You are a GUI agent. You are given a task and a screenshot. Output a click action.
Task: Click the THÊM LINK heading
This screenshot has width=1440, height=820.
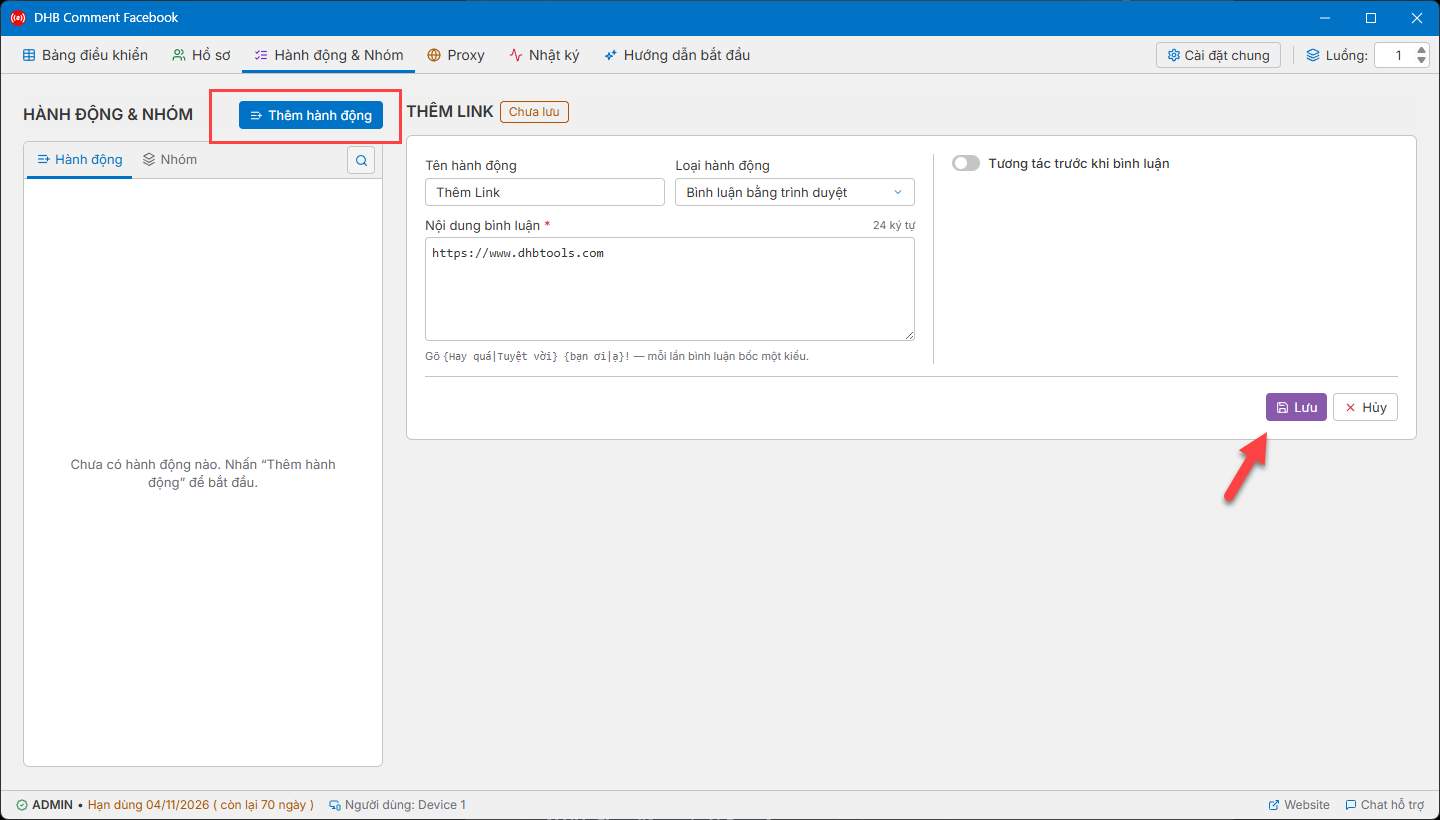(450, 112)
